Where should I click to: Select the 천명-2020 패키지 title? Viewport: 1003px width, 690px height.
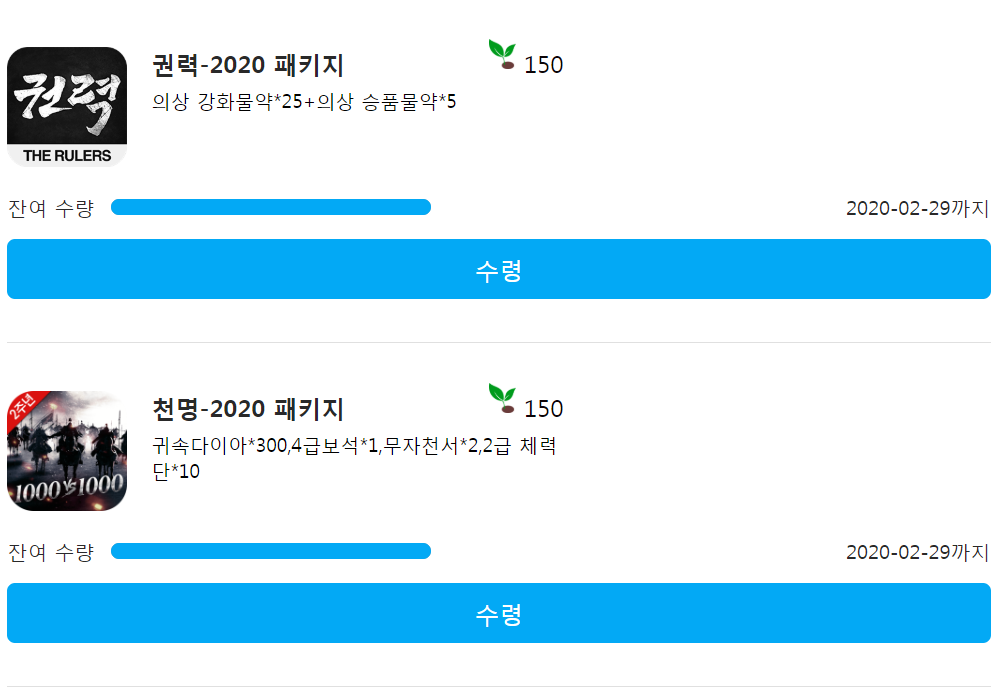click(x=248, y=409)
